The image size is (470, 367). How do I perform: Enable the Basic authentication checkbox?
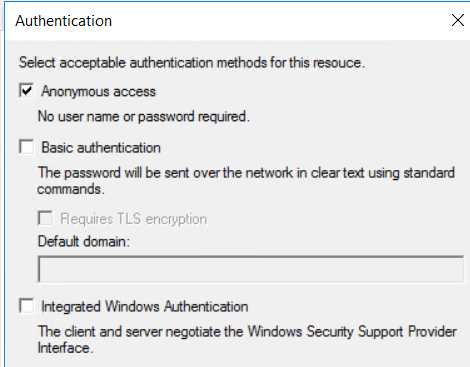pos(26,146)
